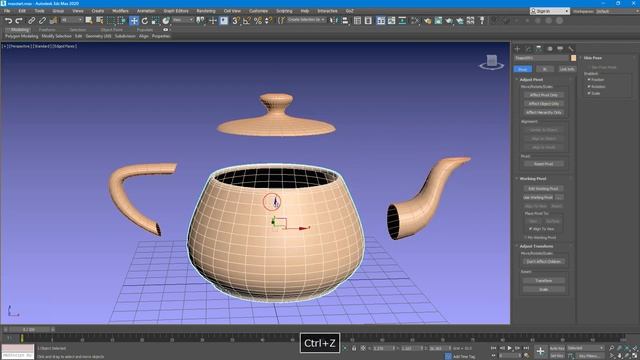Image resolution: width=640 pixels, height=360 pixels.
Task: Toggle the Angle Snap icon
Action: [x=247, y=20]
